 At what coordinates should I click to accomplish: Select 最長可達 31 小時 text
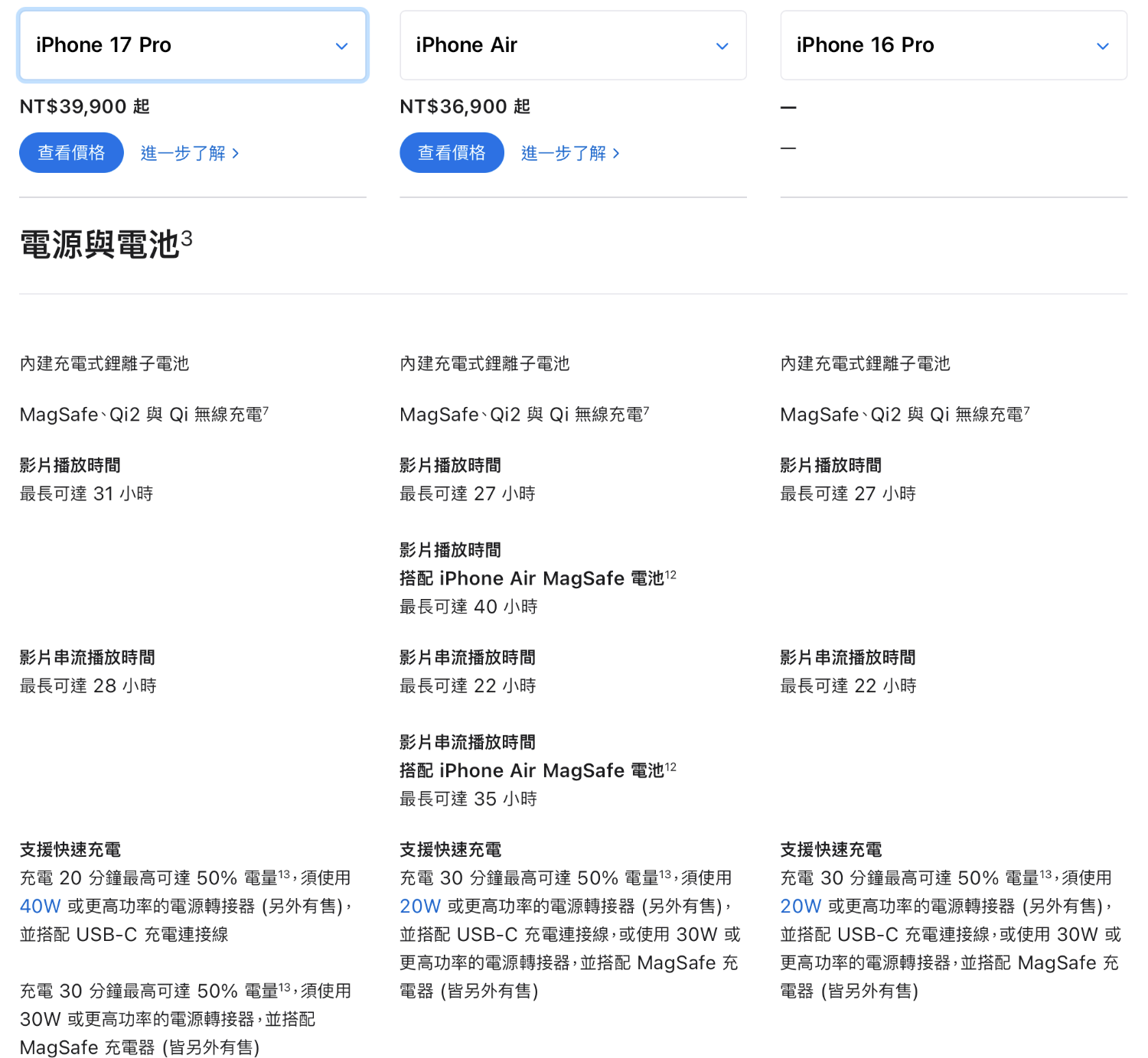click(86, 493)
